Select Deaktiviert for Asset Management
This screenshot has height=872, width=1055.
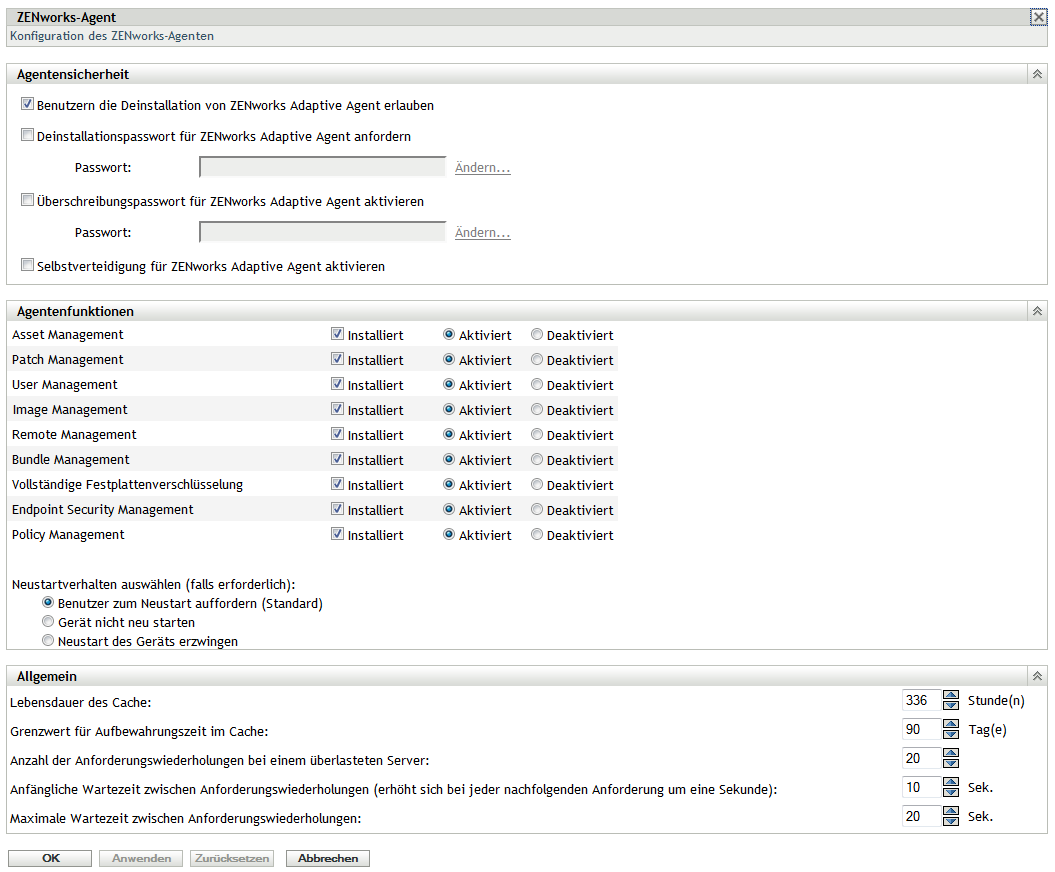pos(536,334)
